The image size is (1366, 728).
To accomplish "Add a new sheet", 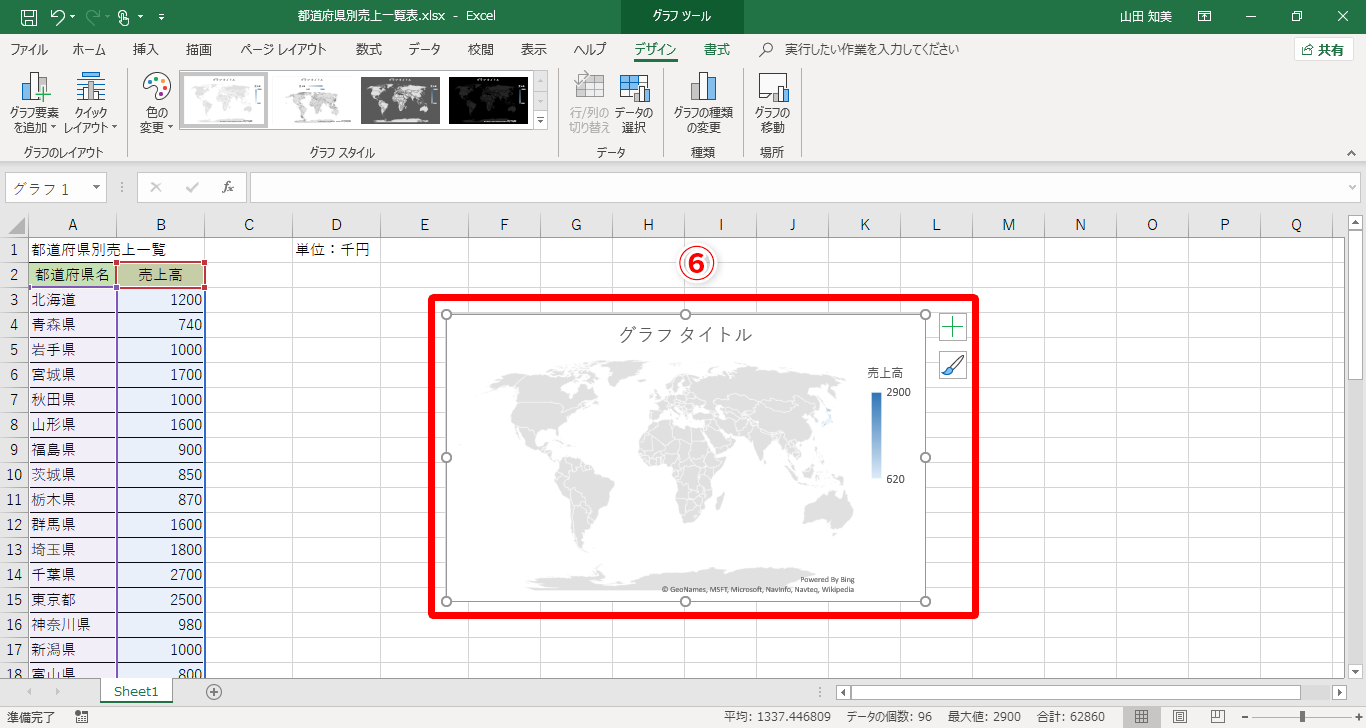I will coord(213,691).
